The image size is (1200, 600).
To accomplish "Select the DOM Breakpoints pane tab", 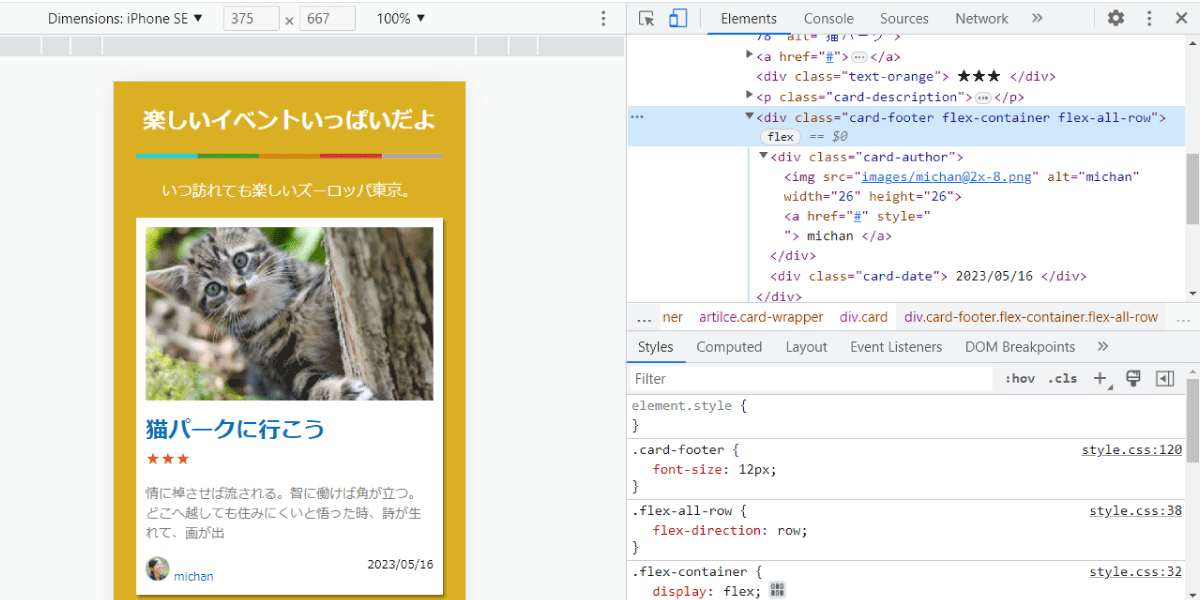I will pyautogui.click(x=1020, y=347).
